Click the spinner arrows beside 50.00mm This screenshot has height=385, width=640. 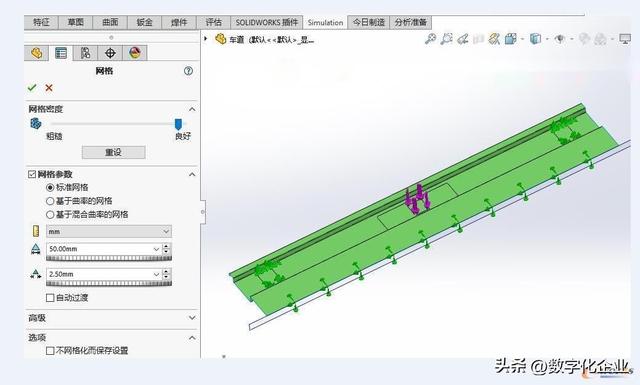166,249
